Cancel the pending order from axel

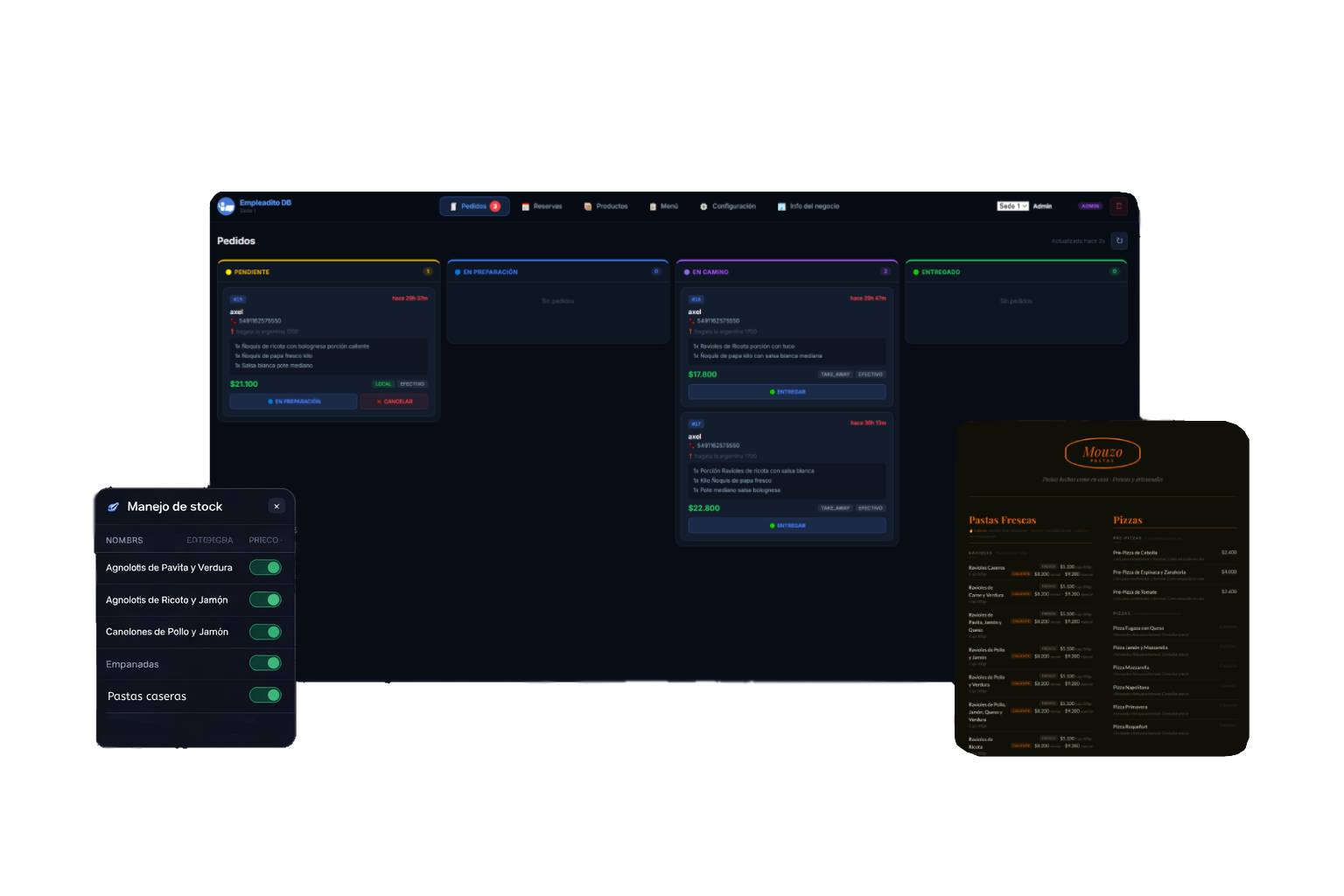click(394, 402)
